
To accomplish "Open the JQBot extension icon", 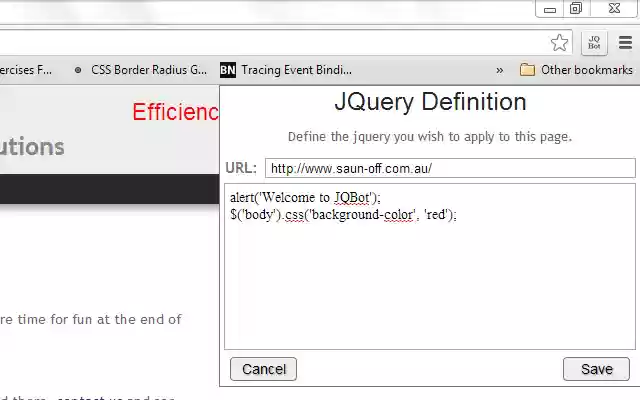I will coord(594,42).
